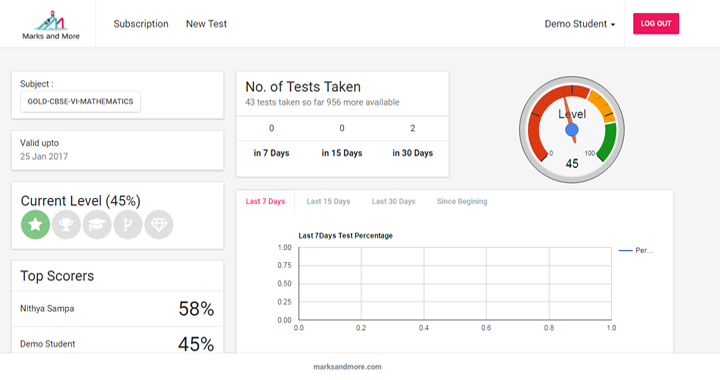Switch to the Last 7 Days tab
720x380 pixels.
(265, 201)
